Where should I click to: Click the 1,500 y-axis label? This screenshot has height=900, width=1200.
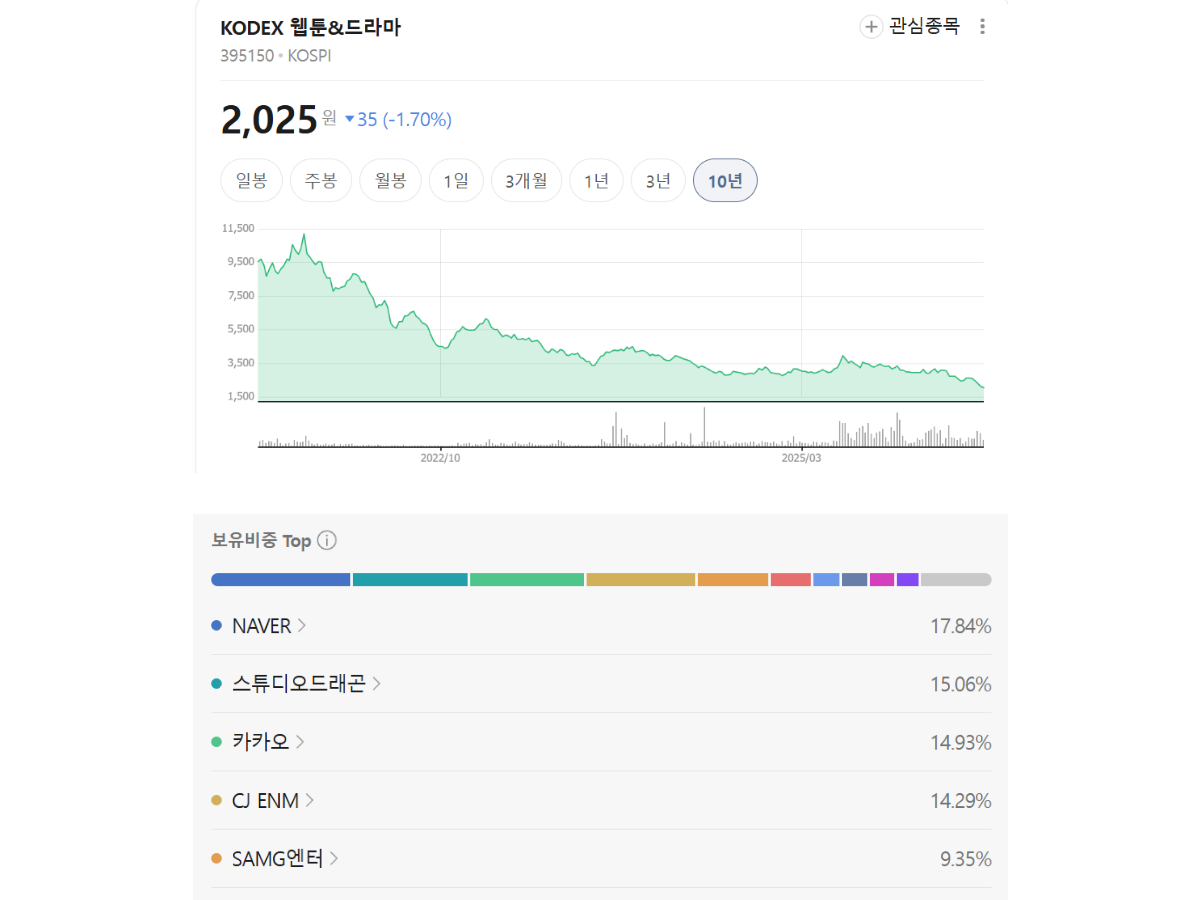(241, 396)
